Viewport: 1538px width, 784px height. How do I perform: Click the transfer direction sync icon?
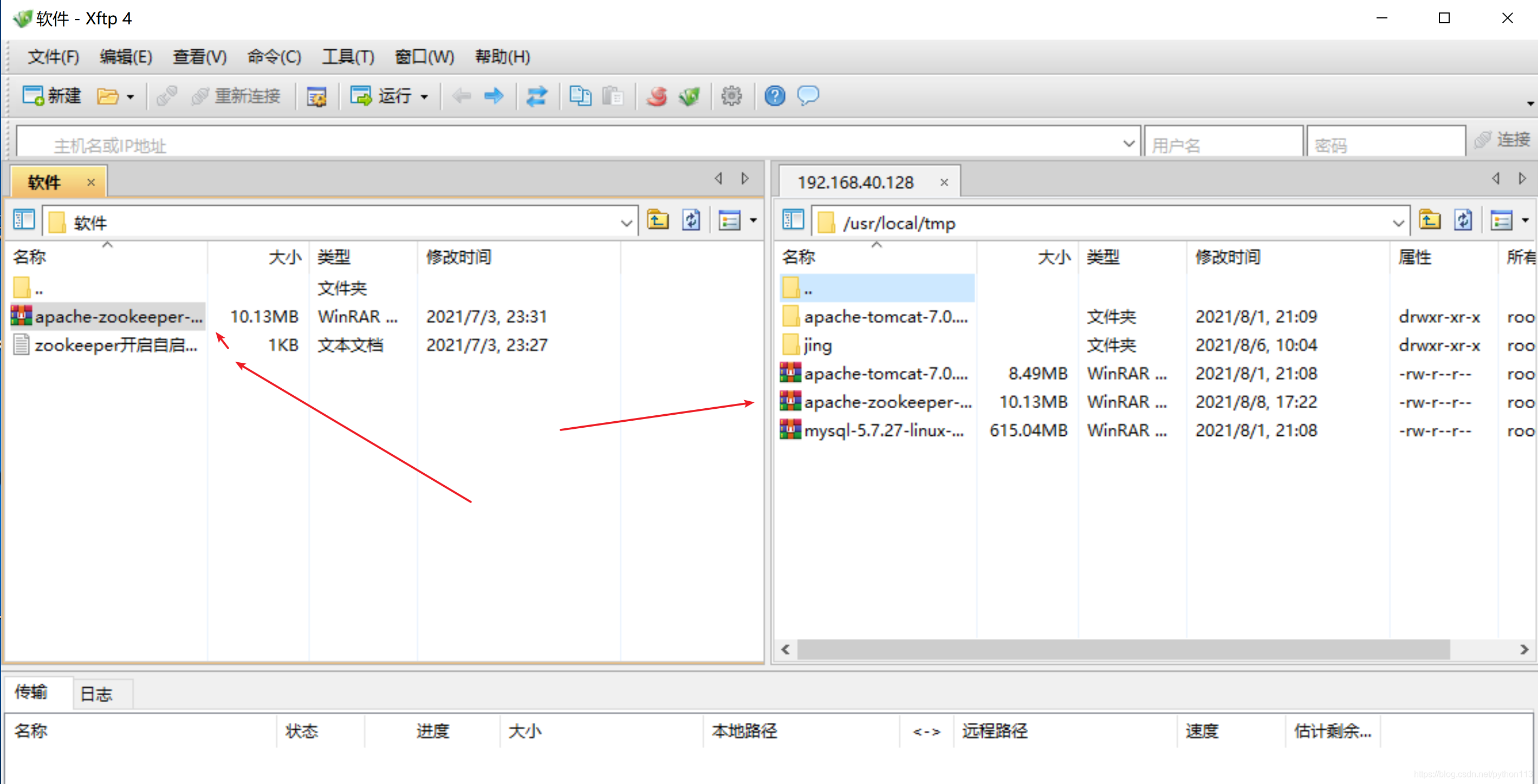click(536, 95)
